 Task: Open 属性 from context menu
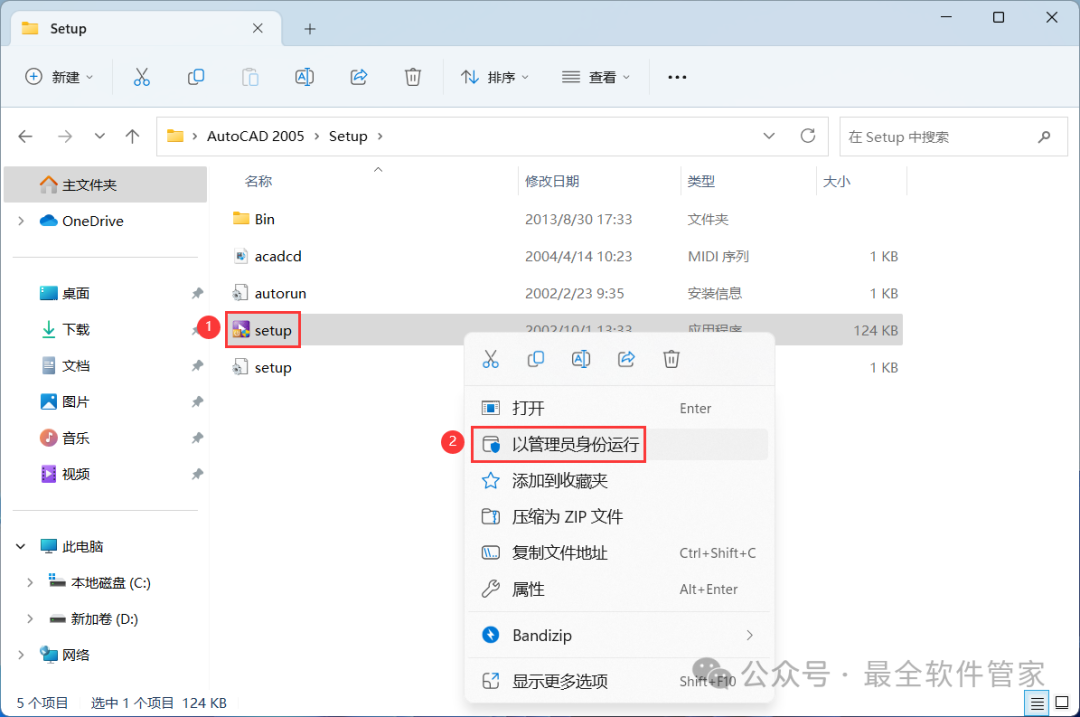[618, 590]
